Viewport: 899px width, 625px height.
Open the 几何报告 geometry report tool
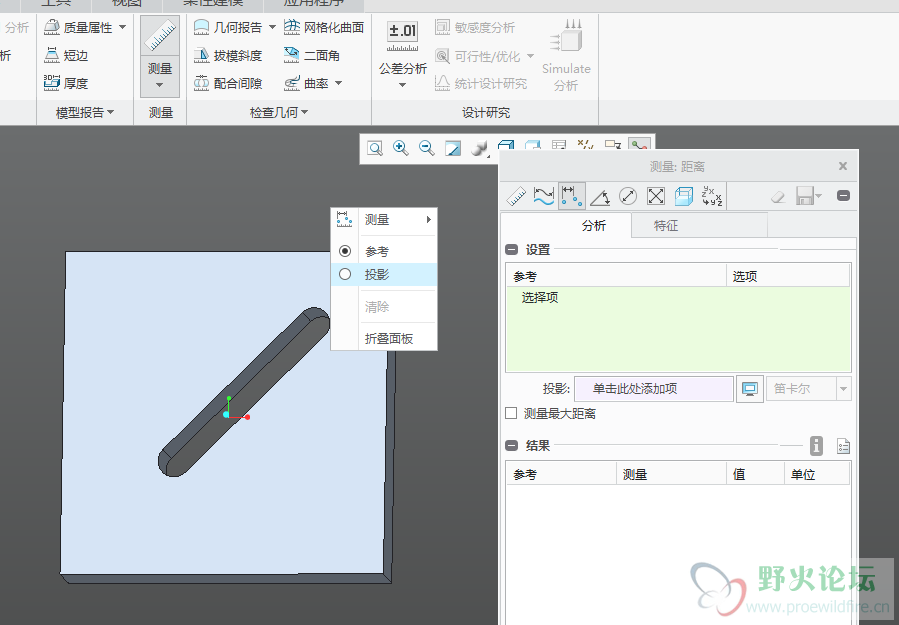click(x=227, y=27)
